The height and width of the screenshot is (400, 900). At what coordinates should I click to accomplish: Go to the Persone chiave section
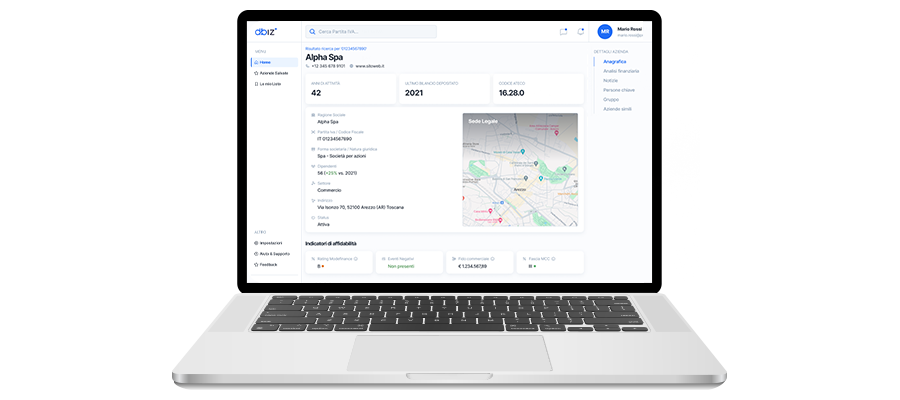[x=619, y=90]
